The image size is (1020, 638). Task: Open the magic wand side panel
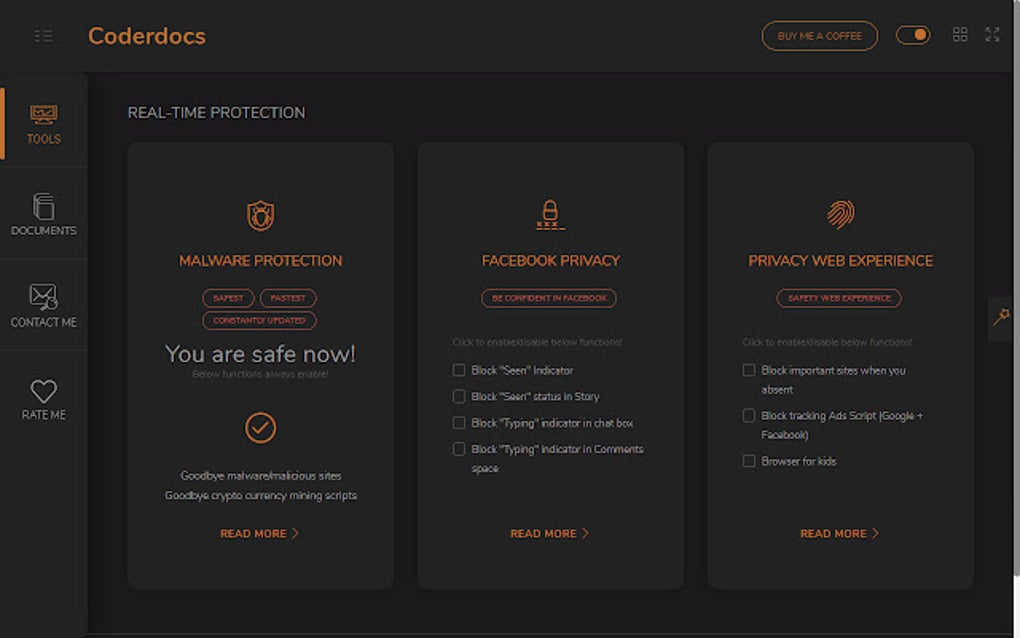coord(1001,318)
